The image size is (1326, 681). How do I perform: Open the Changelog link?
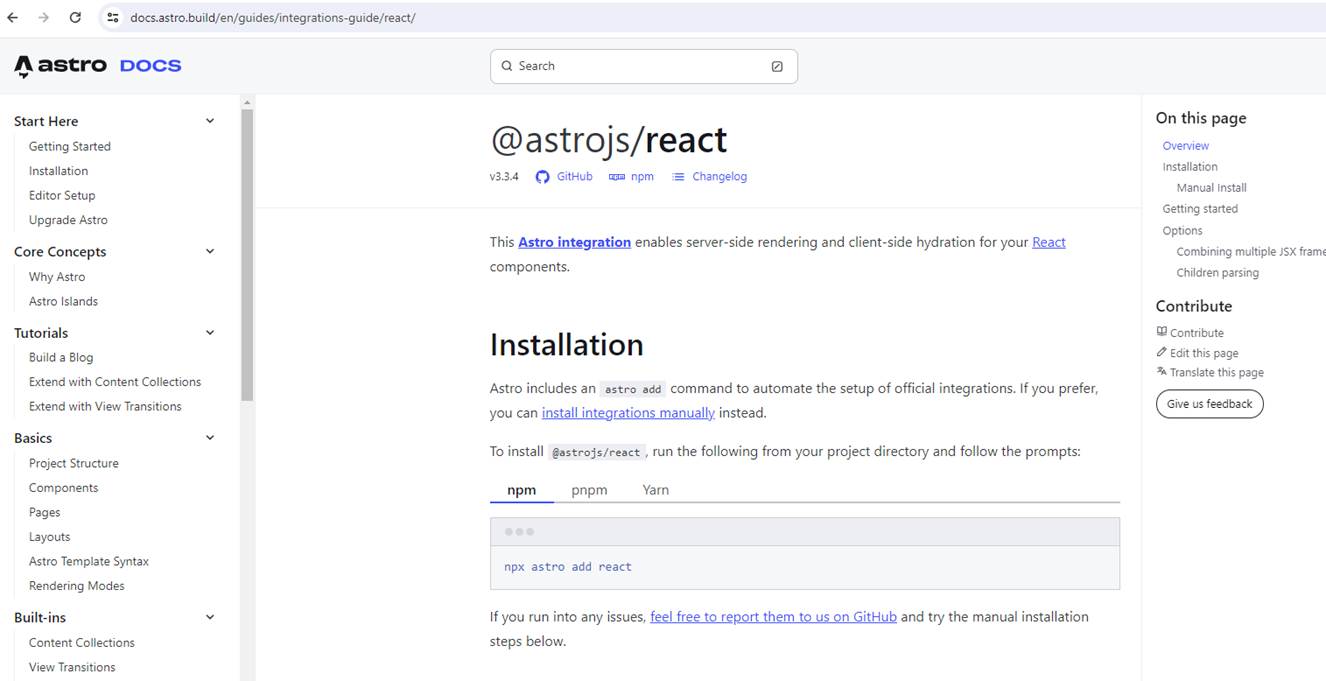(720, 177)
